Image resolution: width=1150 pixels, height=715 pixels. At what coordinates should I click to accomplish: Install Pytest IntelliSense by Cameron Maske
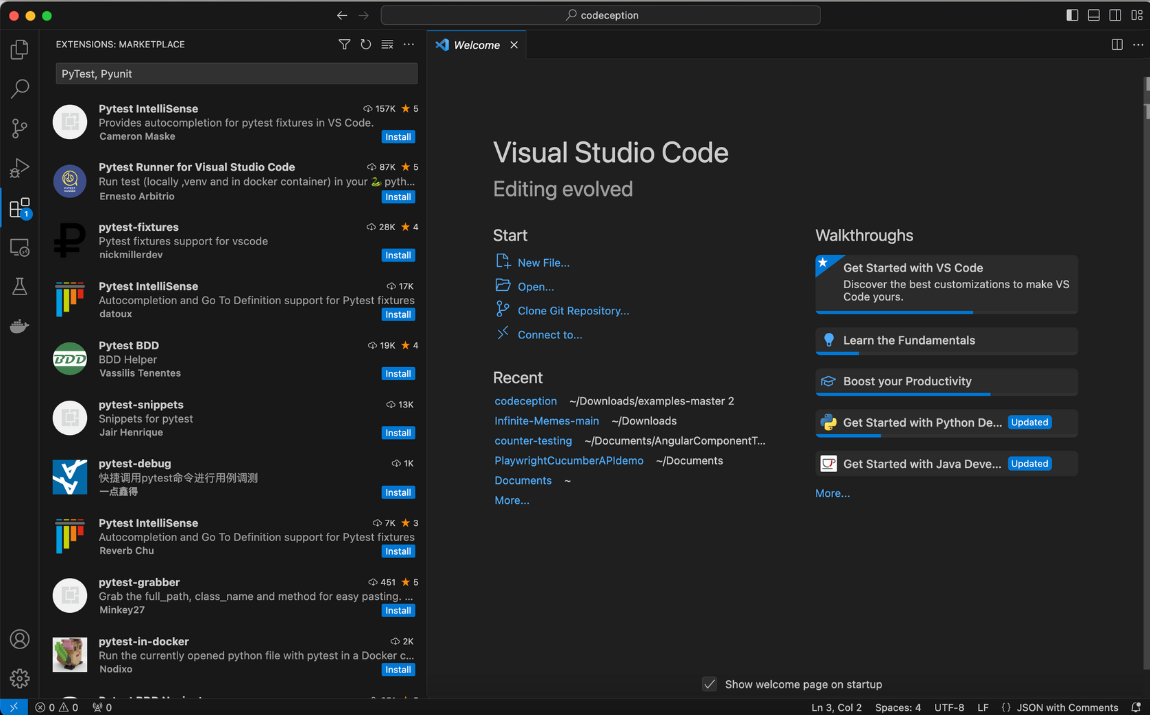tap(398, 137)
